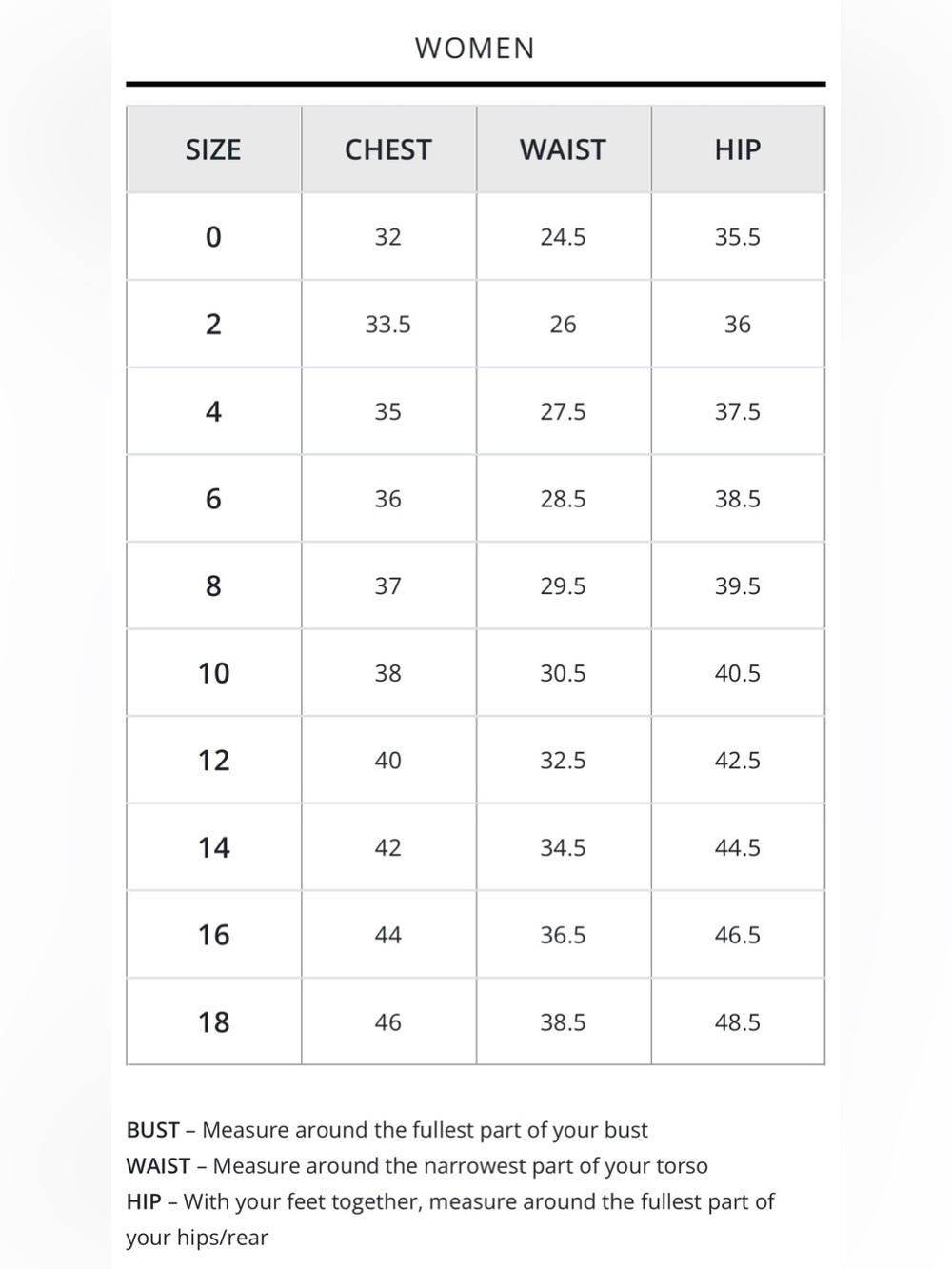Click the size 2 row label

(x=213, y=324)
